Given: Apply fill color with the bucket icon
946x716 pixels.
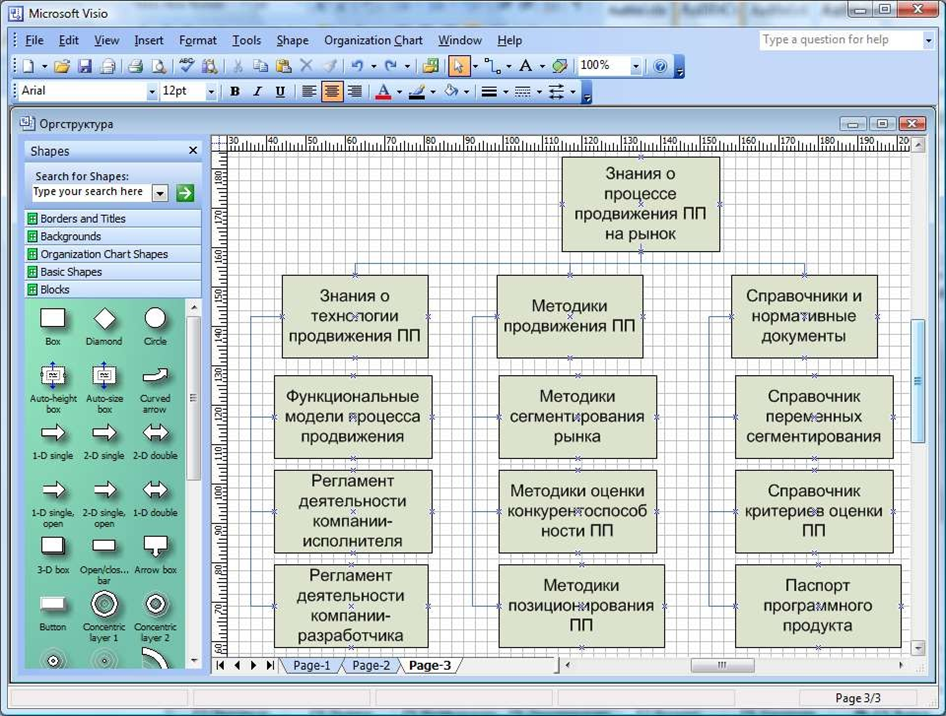Looking at the screenshot, I should pyautogui.click(x=450, y=92).
